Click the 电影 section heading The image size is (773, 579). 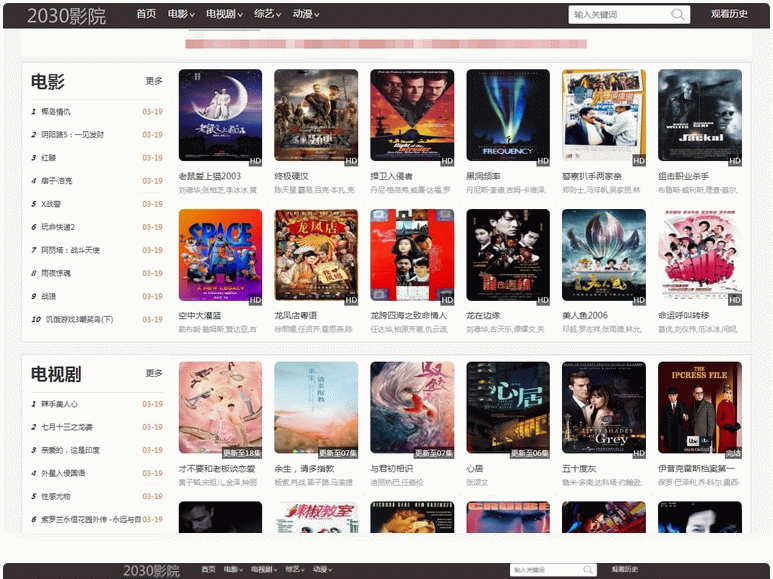(x=48, y=81)
